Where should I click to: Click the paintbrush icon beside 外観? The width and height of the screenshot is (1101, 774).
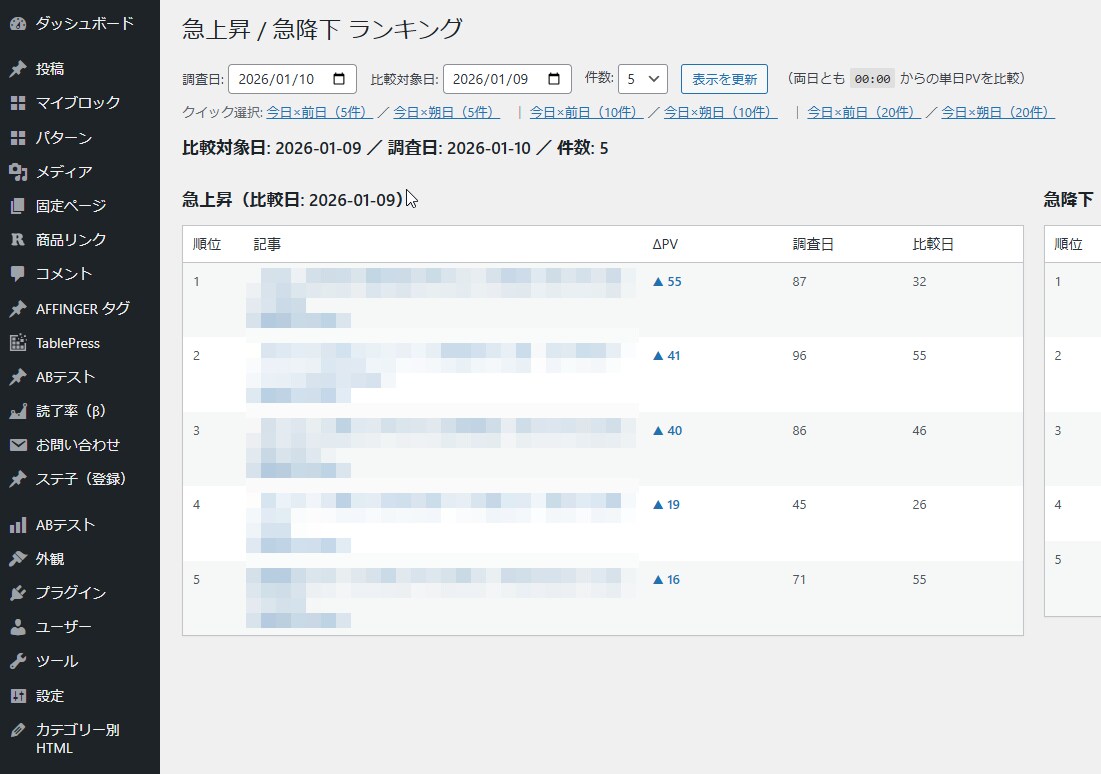(18, 559)
